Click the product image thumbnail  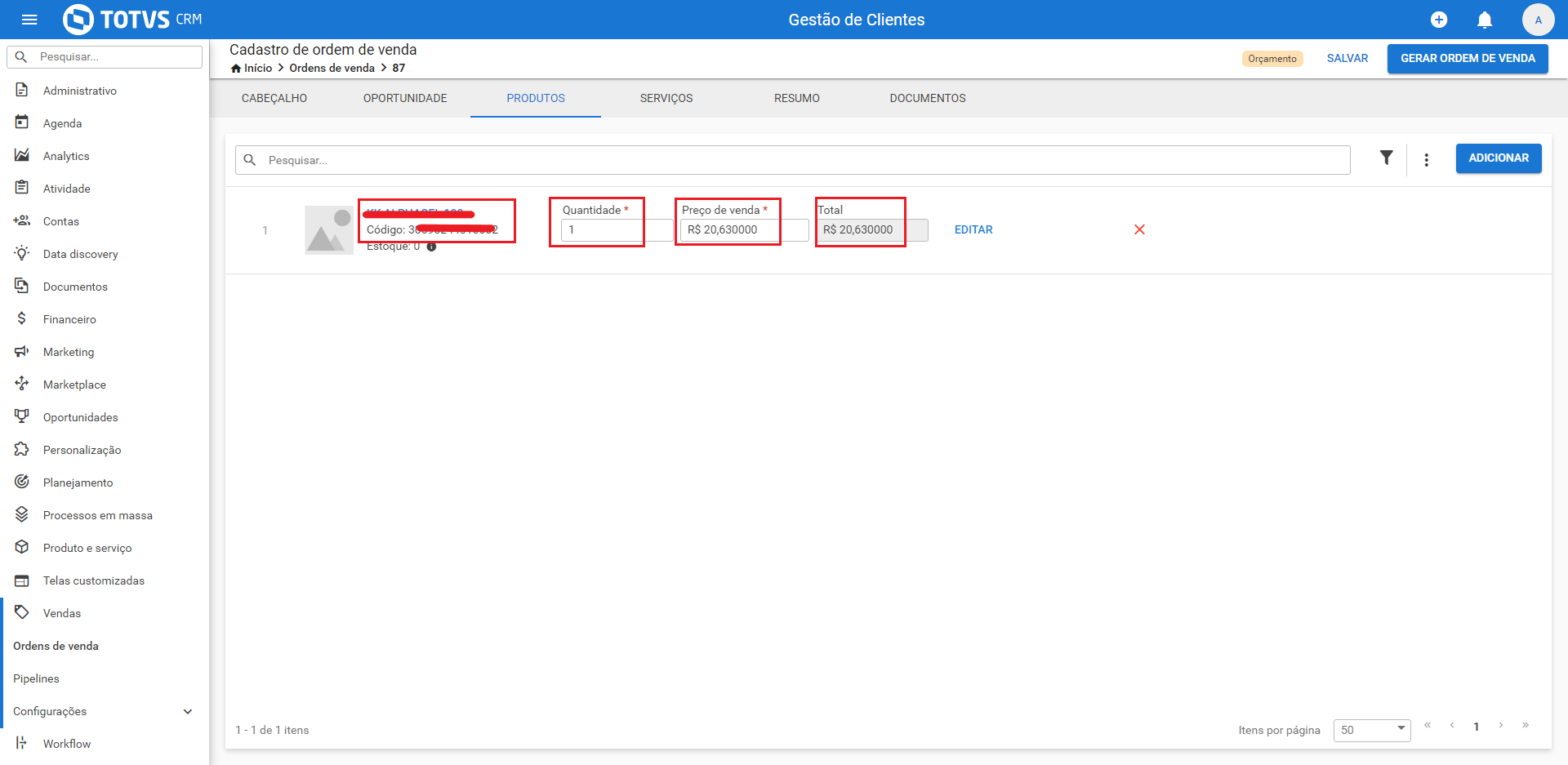329,230
